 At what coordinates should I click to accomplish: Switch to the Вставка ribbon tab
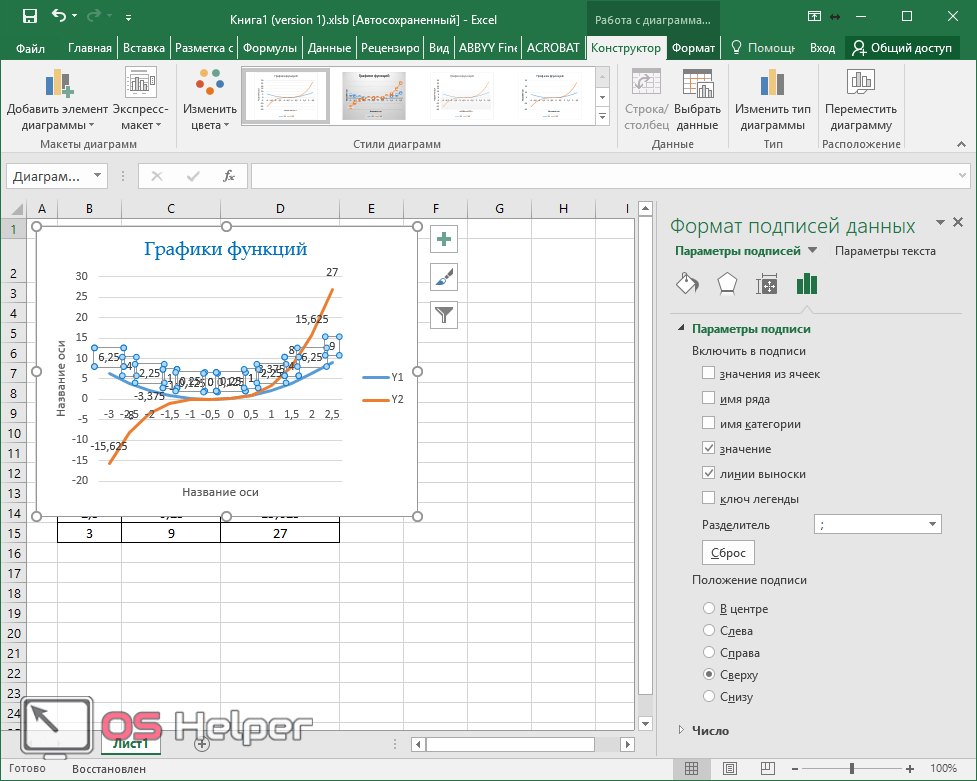(143, 48)
